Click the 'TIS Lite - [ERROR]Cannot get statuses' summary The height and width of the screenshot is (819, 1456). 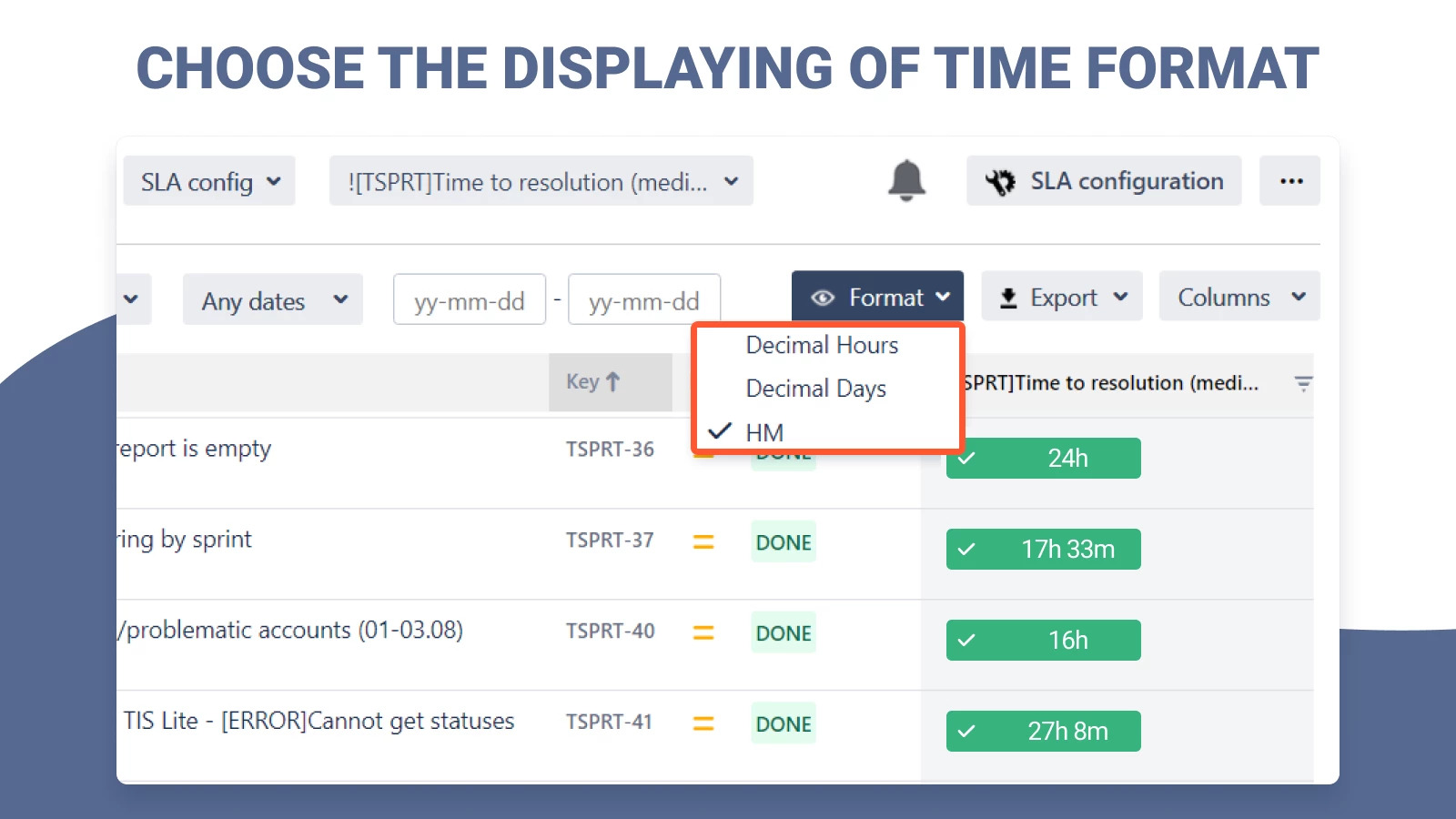[319, 722]
